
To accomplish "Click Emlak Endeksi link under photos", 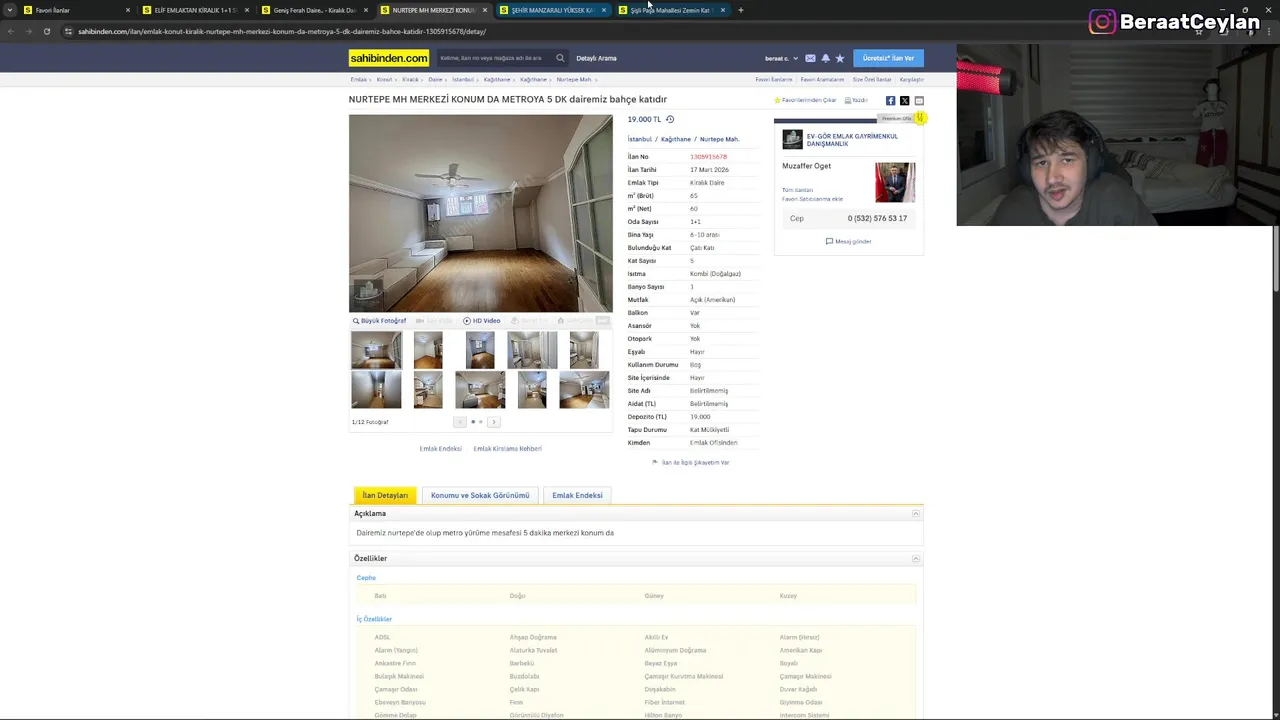I will pos(440,449).
